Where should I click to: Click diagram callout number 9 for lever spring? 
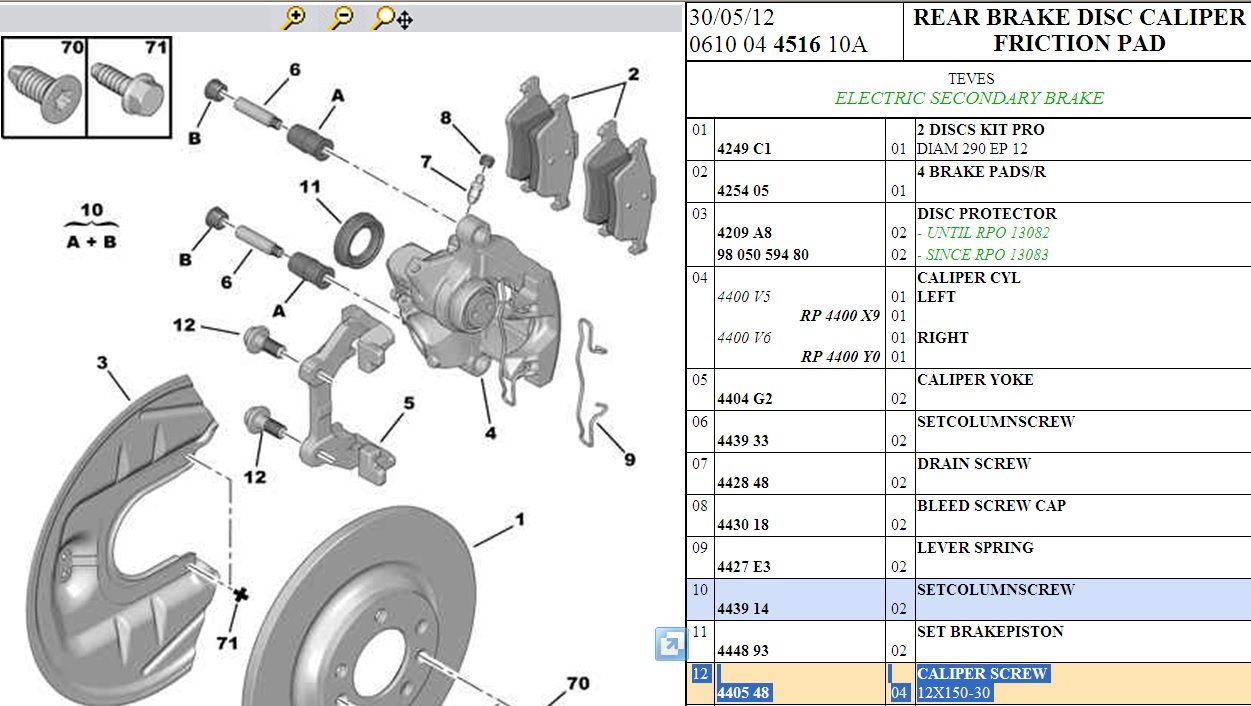tap(629, 460)
